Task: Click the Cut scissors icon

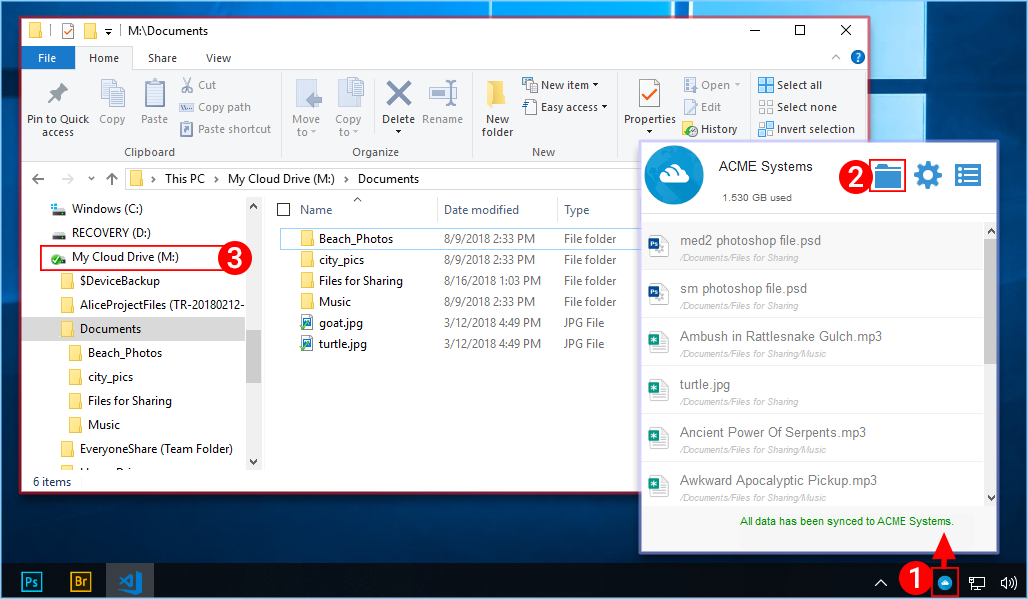Action: coord(187,85)
